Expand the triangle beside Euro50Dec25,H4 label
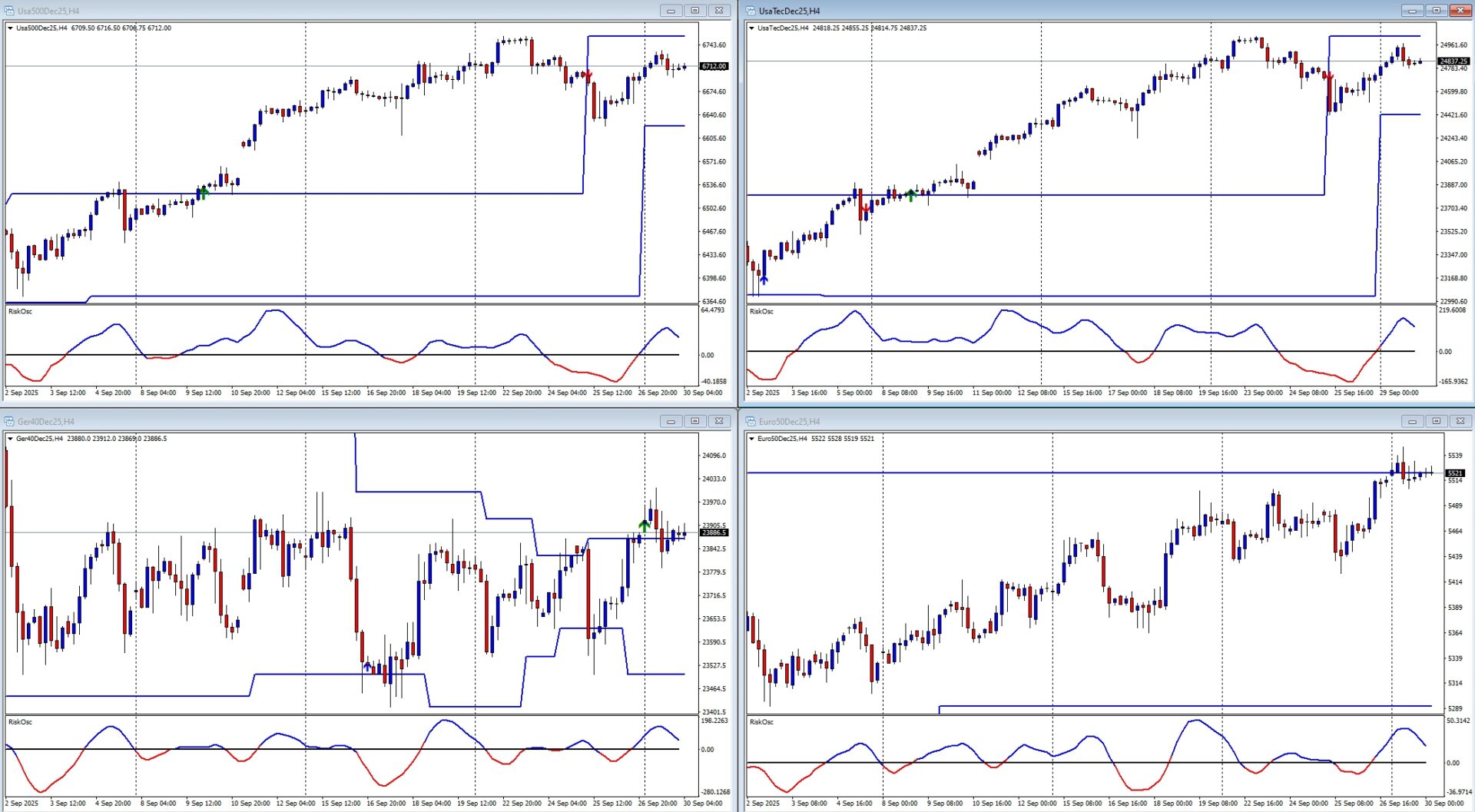The height and width of the screenshot is (812, 1475). pyautogui.click(x=751, y=439)
